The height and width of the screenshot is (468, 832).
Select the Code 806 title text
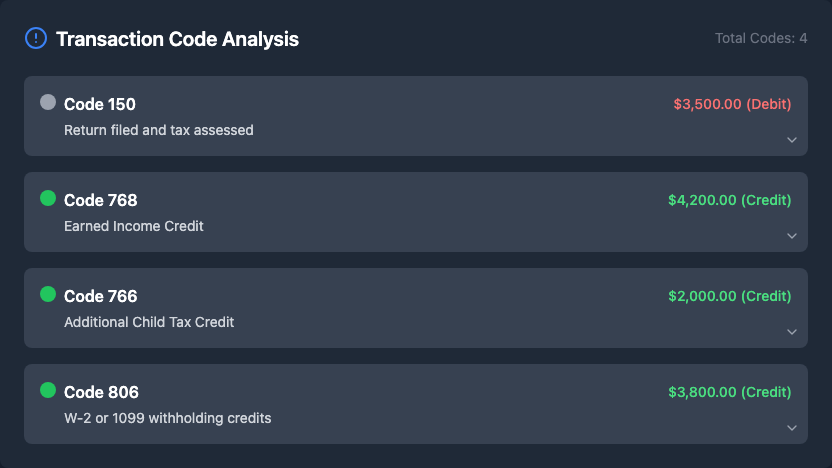(101, 392)
